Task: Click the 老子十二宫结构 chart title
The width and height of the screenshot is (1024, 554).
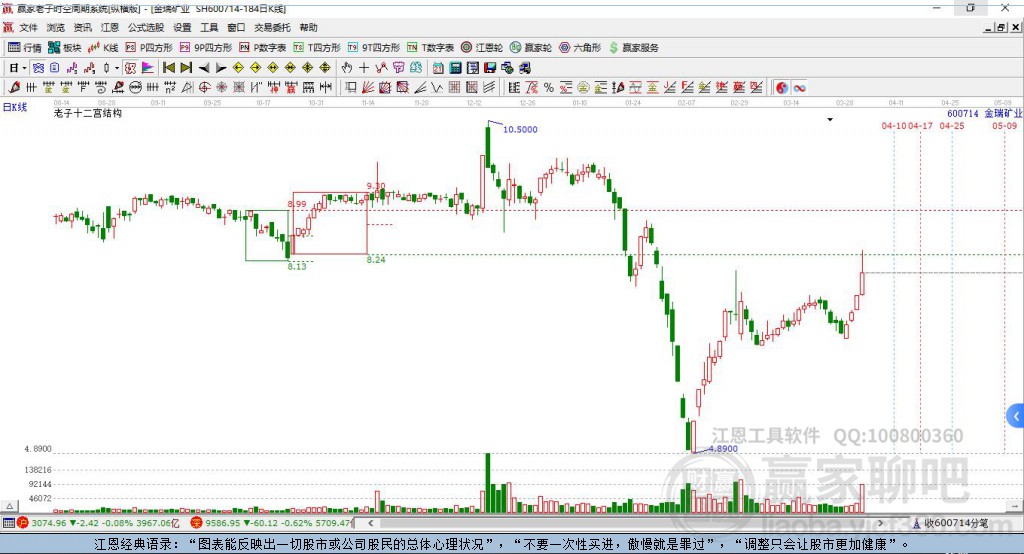Action: (x=88, y=113)
